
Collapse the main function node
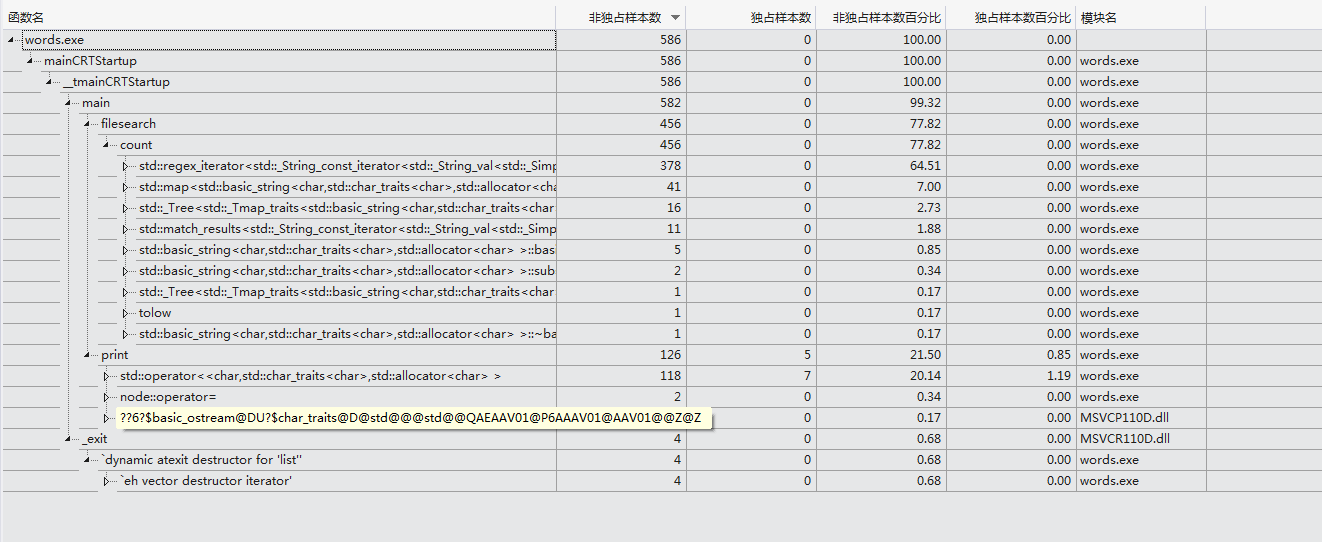(x=68, y=103)
